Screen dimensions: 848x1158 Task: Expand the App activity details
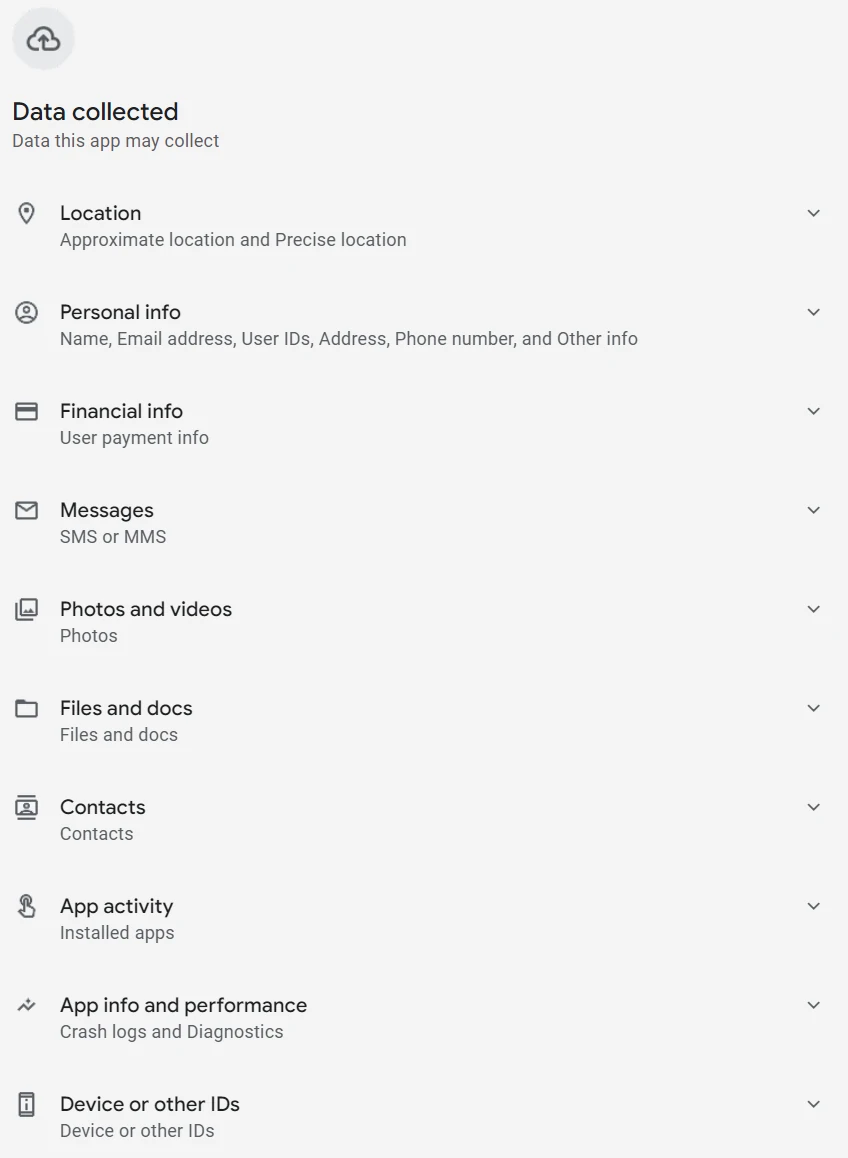[813, 906]
